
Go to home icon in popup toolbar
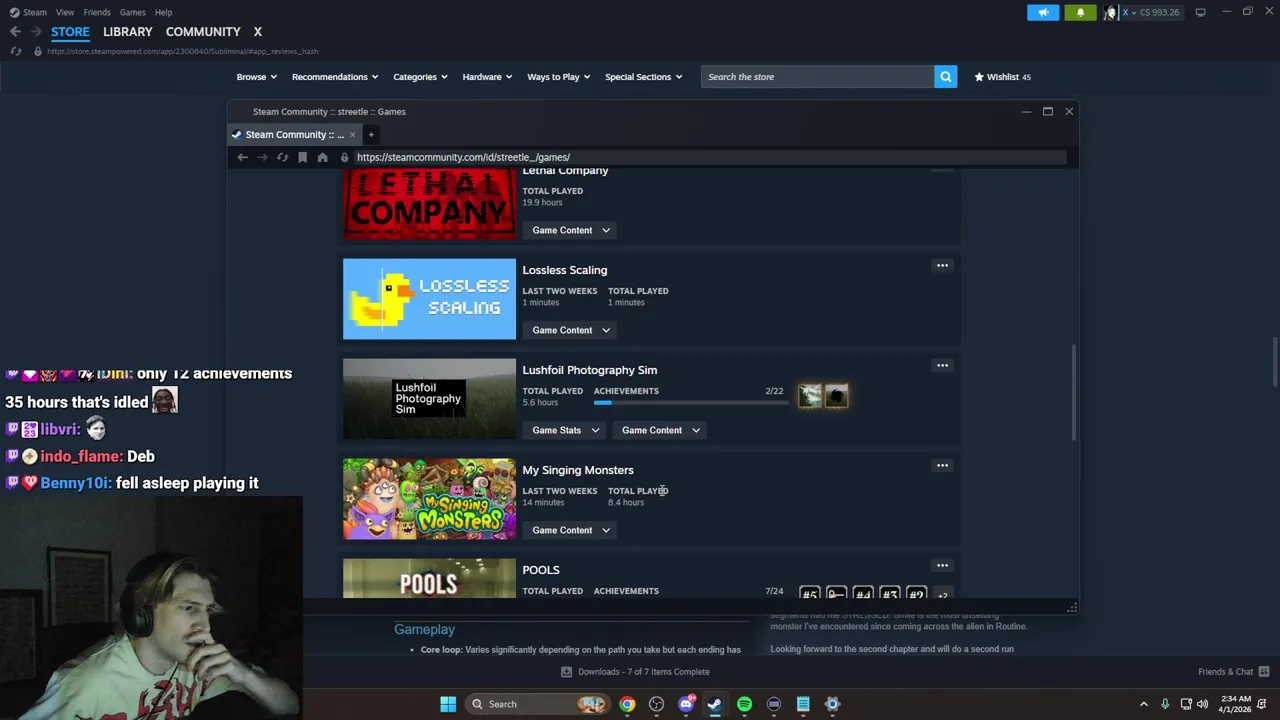click(322, 157)
